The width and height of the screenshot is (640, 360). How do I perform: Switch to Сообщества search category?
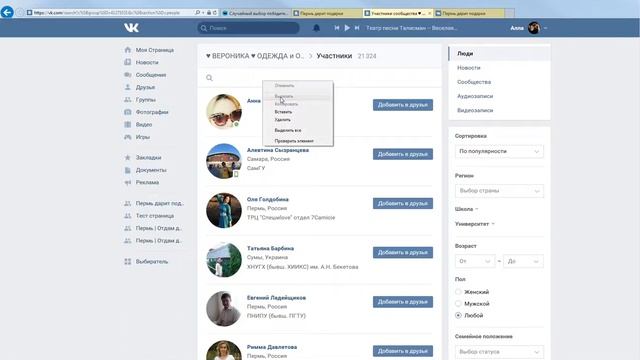(474, 82)
